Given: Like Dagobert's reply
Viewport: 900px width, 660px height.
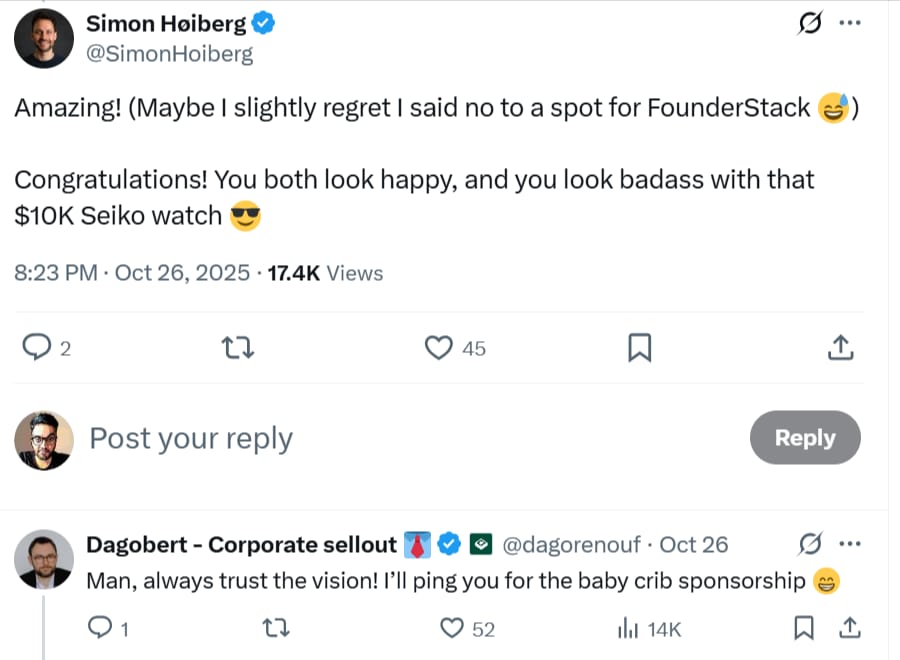Looking at the screenshot, I should (x=454, y=628).
